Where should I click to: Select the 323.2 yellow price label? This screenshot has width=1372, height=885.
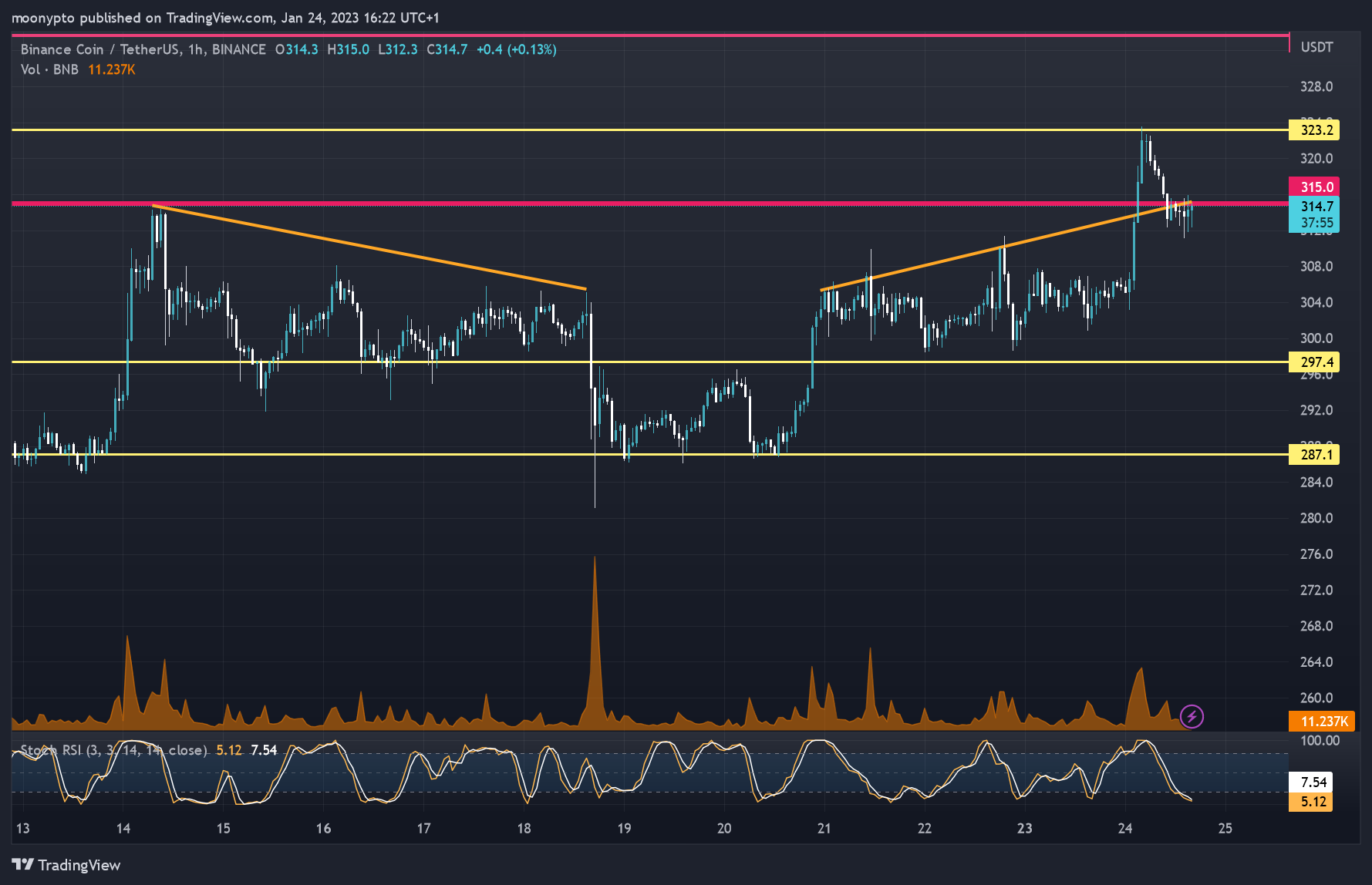(1314, 130)
